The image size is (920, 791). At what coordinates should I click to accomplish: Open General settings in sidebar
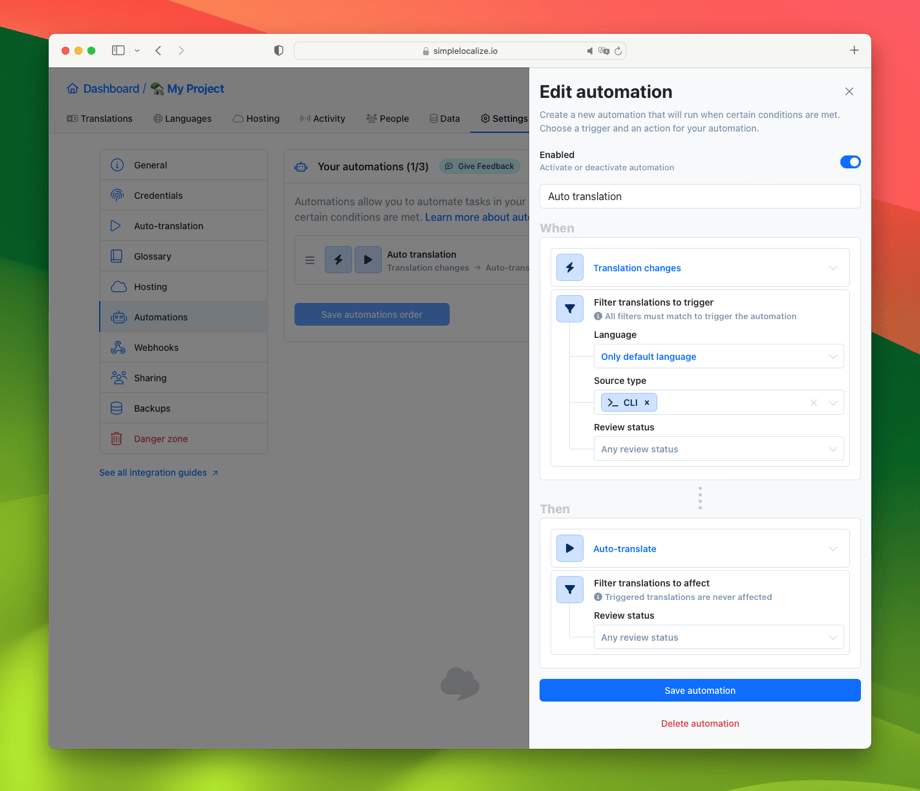[x=184, y=165]
